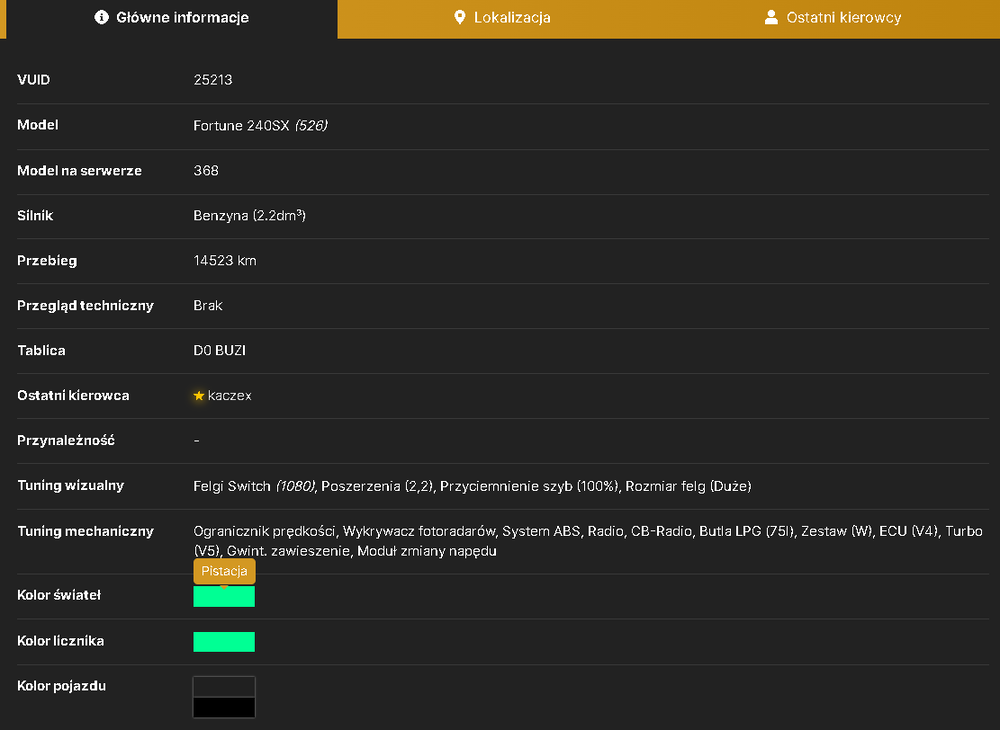Click ECU (V4) tuning entry
This screenshot has height=730, width=1000.
(x=908, y=532)
